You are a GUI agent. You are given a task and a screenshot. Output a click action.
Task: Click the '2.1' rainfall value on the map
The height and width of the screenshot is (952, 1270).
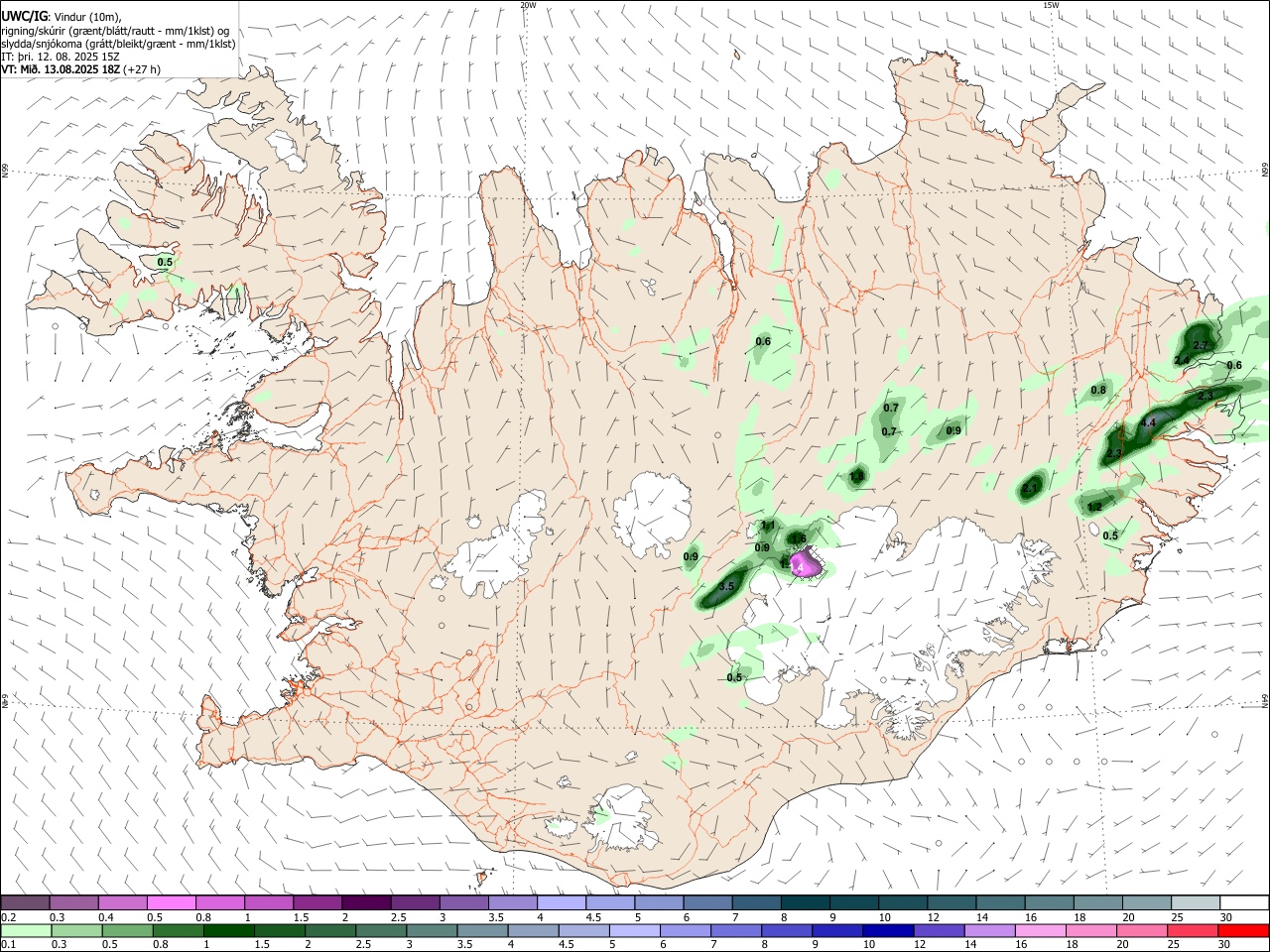[x=1030, y=488]
